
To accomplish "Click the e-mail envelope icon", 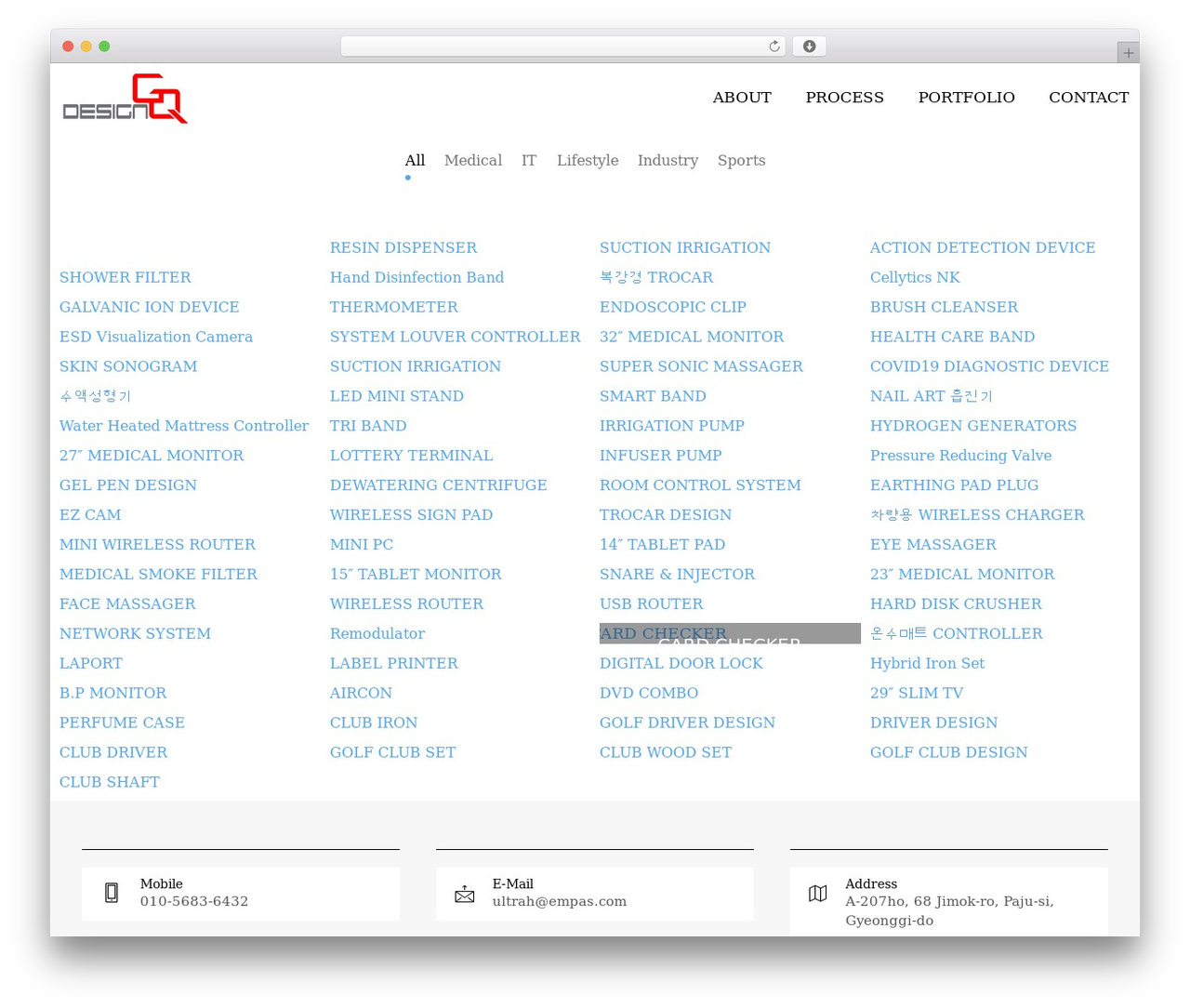I will pos(465,895).
